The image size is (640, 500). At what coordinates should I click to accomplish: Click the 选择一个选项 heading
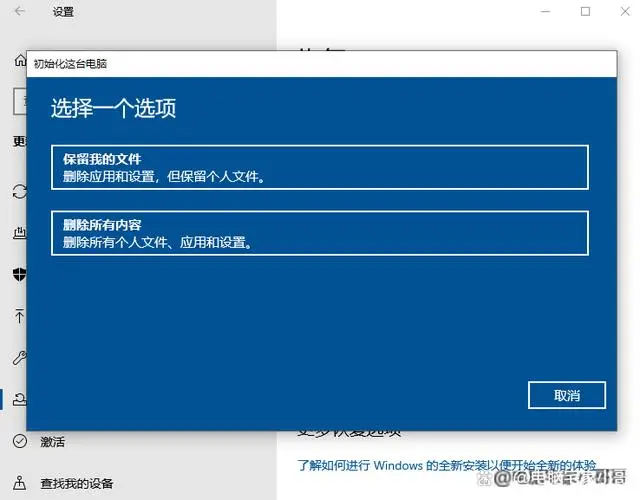(x=113, y=108)
